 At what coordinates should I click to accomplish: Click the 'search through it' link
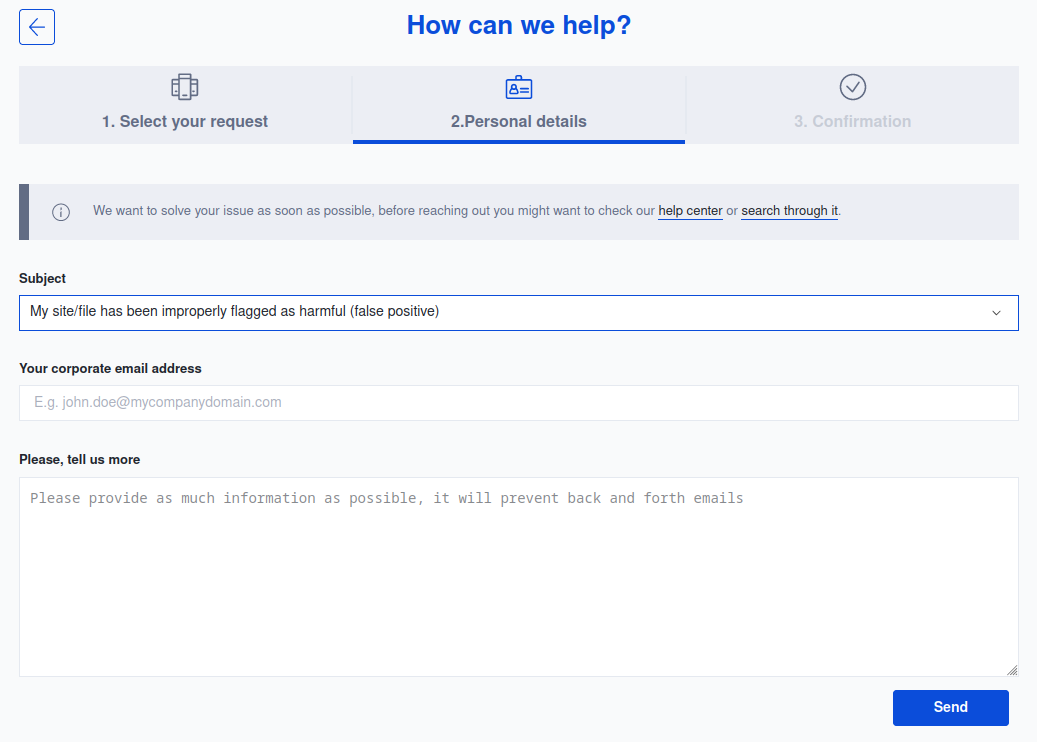(x=789, y=211)
